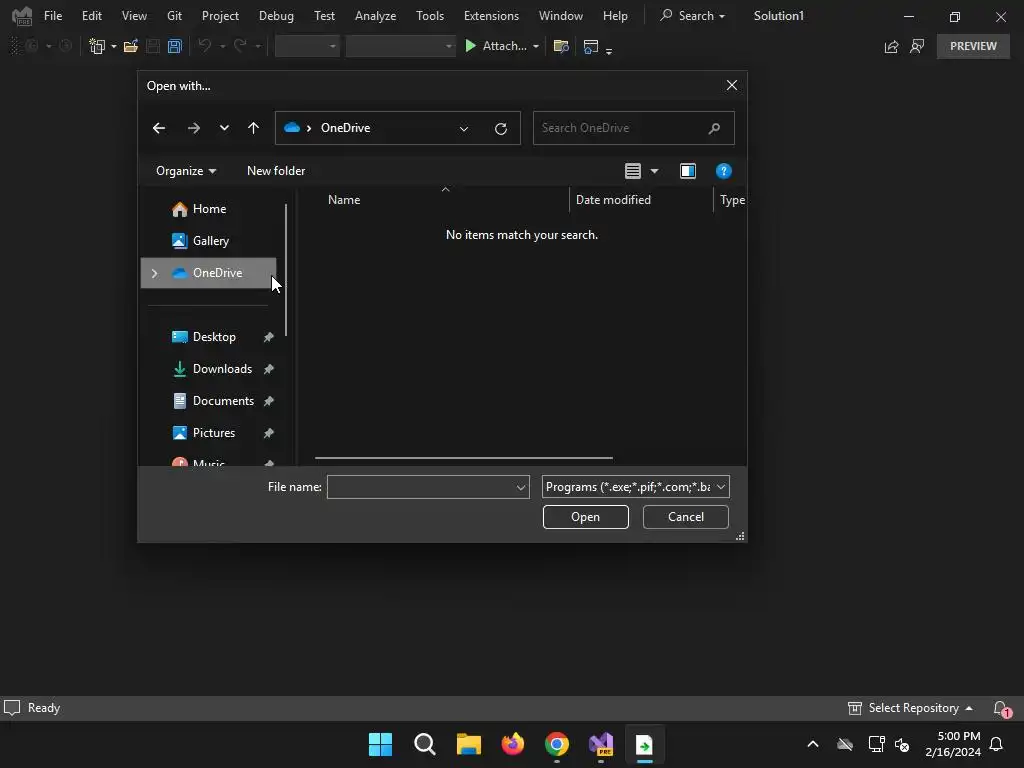Open the Debug menu
Image resolution: width=1024 pixels, height=768 pixels.
pyautogui.click(x=276, y=16)
